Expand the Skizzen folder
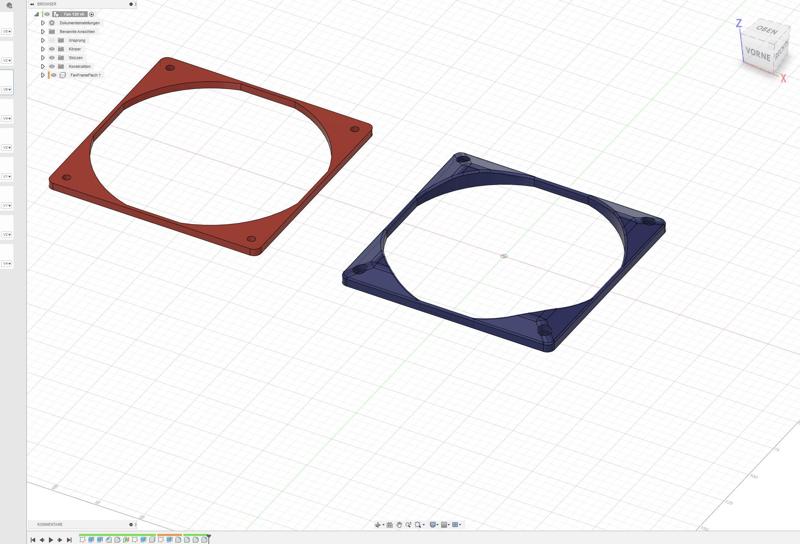The height and width of the screenshot is (544, 800). (43, 58)
